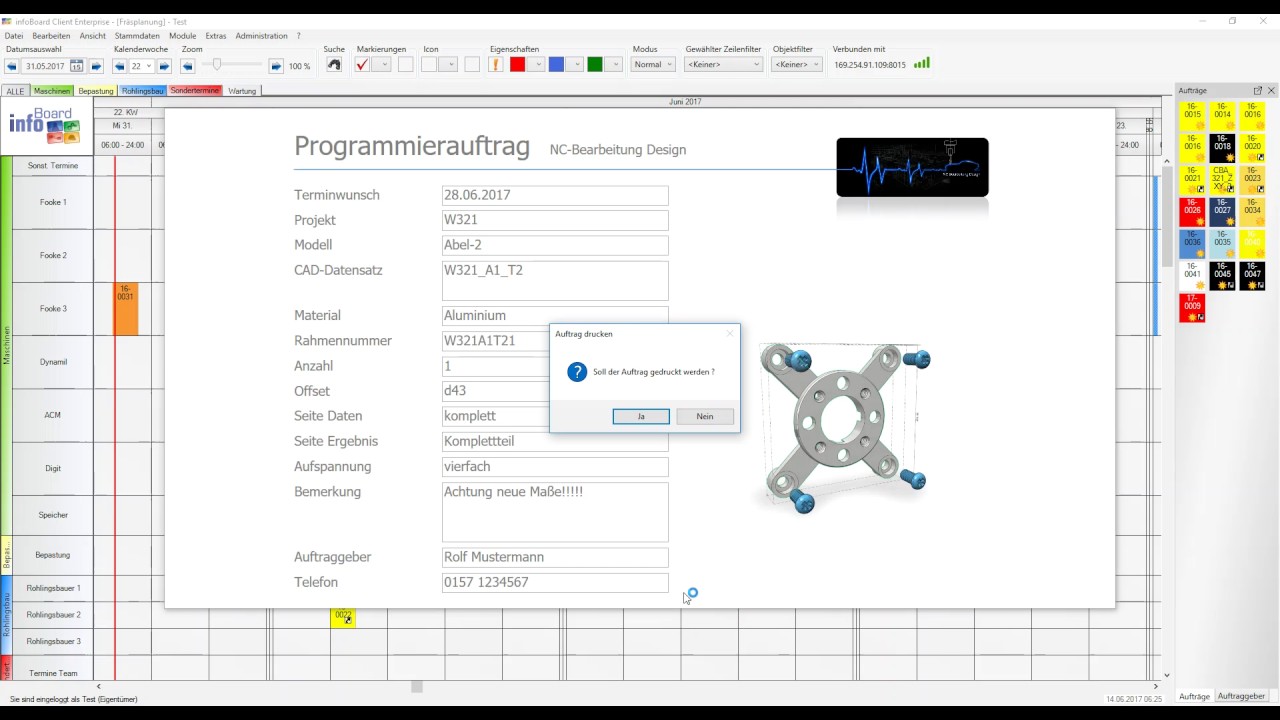Click the Bemerkung text field
1280x720 pixels.
555,512
